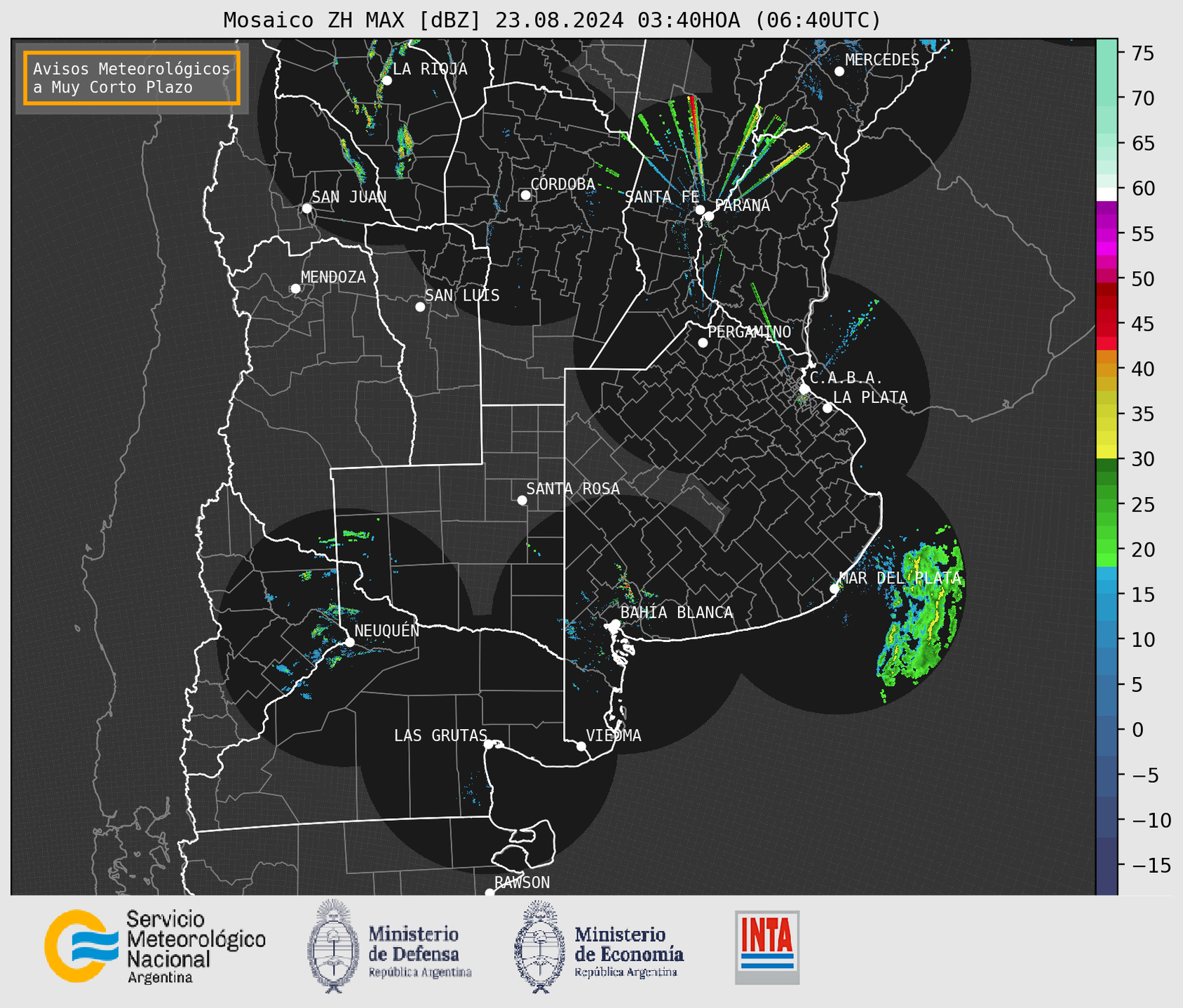Select the MENDOZA city marker dot

point(296,289)
